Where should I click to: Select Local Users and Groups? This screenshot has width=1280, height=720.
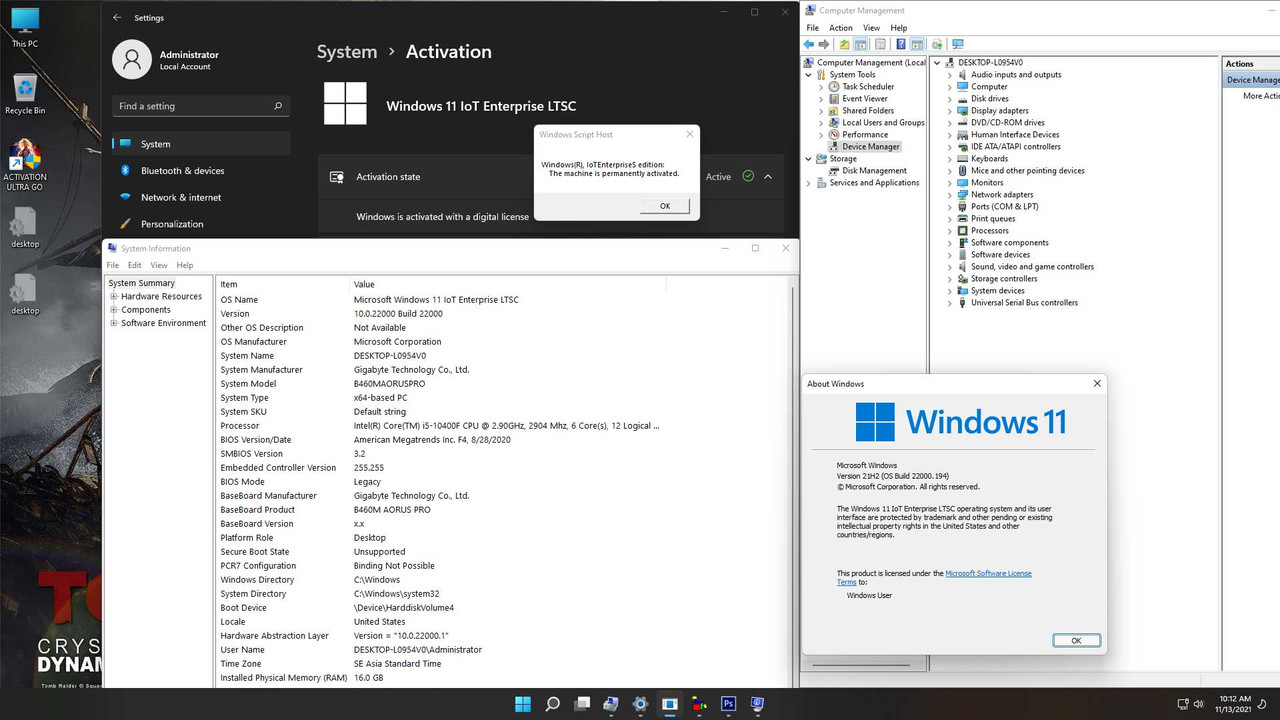[x=883, y=123]
